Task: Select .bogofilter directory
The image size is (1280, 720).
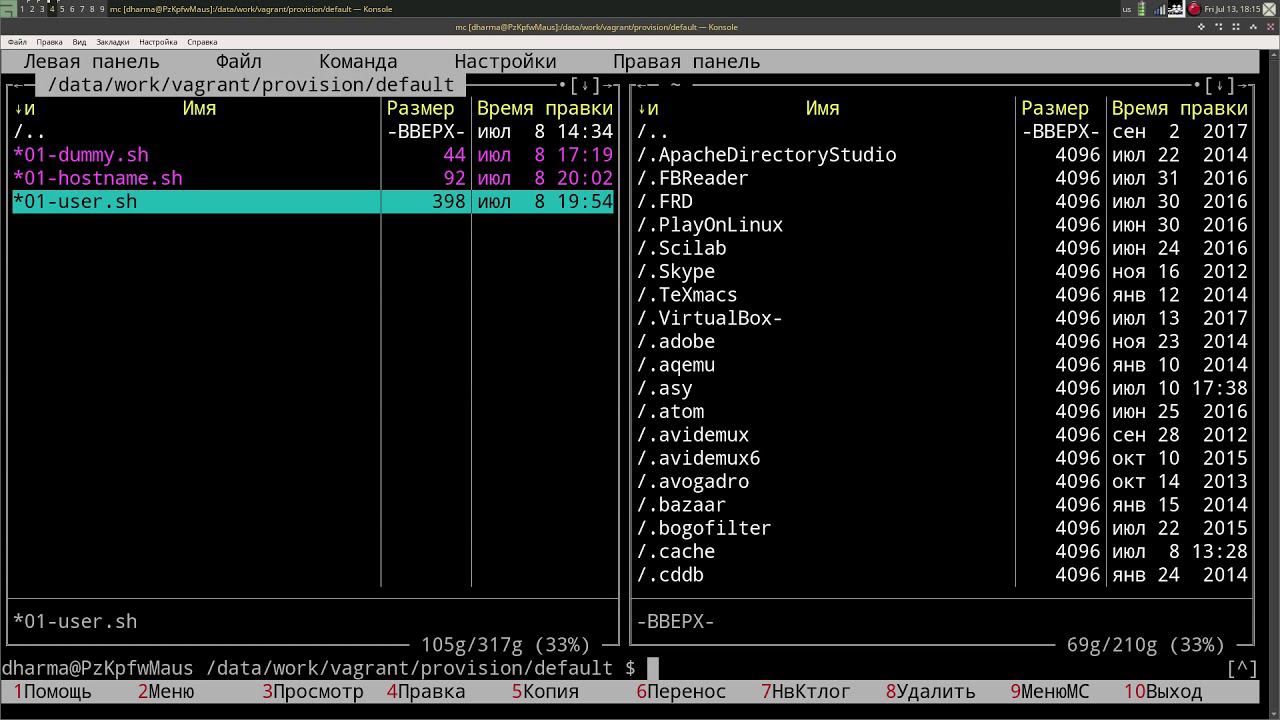Action: tap(942, 528)
